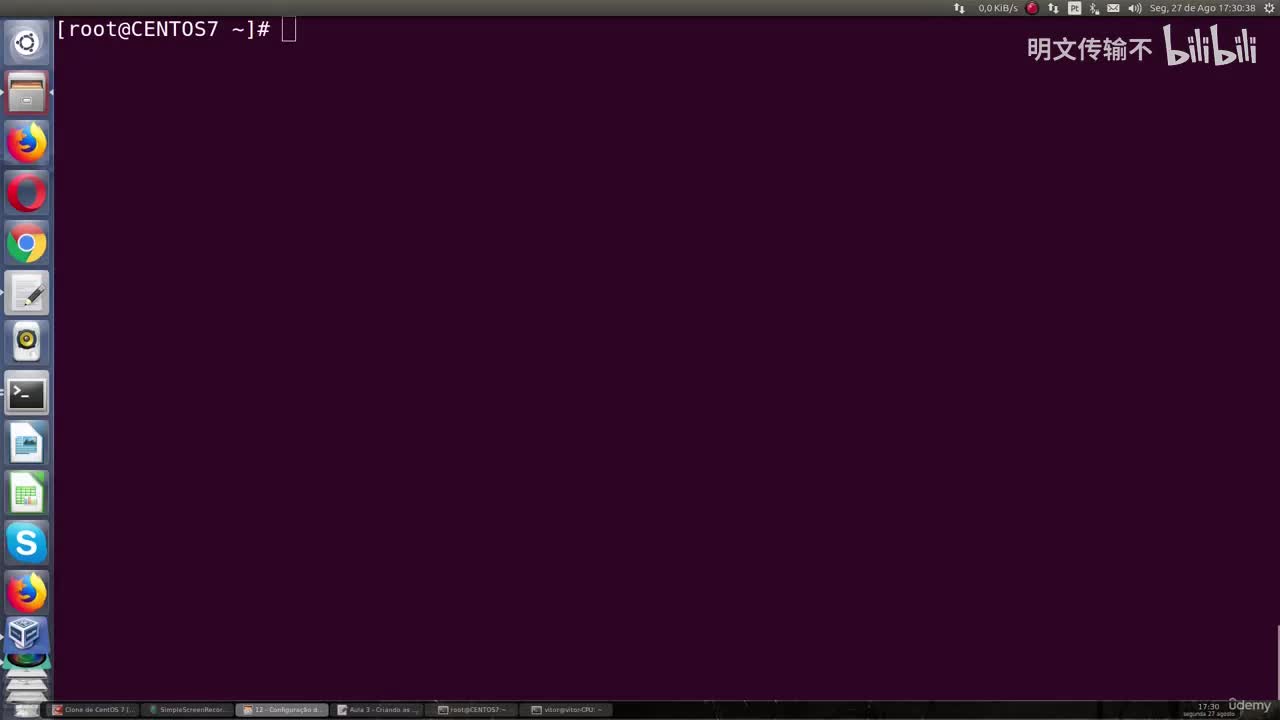Viewport: 1280px width, 720px height.
Task: Switch to 12 - Configuração taskbar window
Action: click(x=283, y=710)
